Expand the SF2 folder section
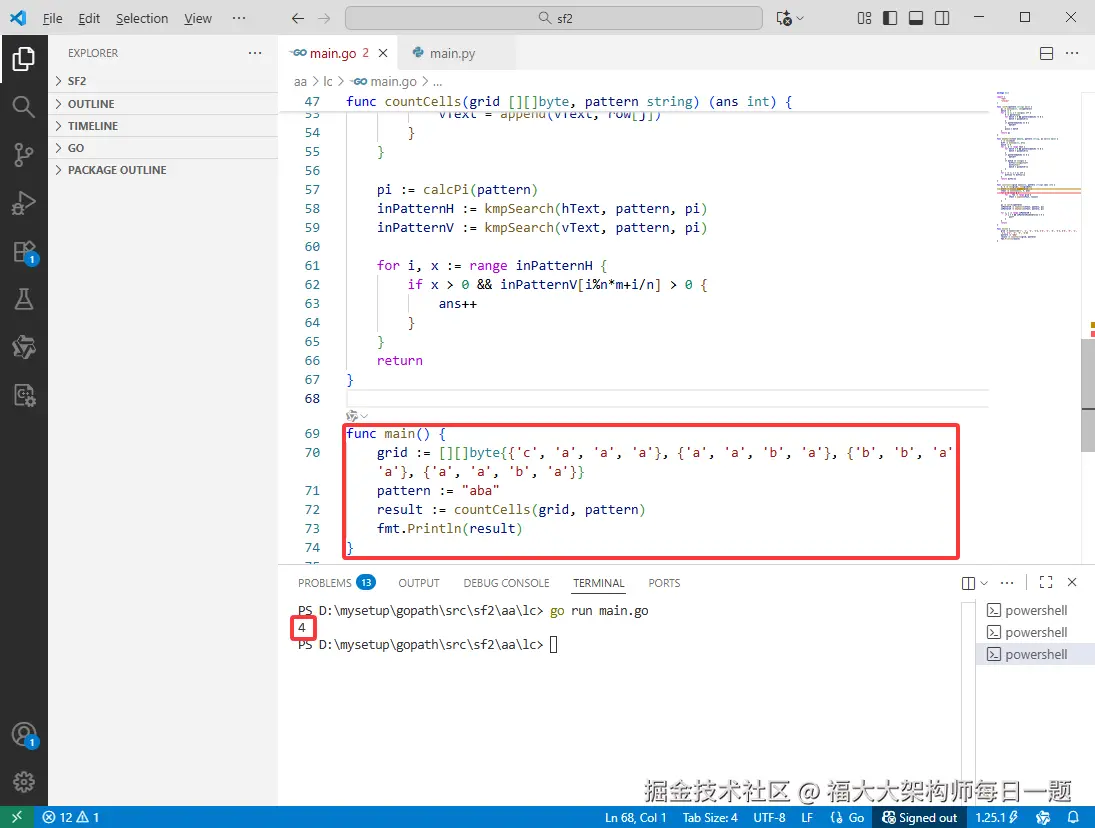This screenshot has width=1095, height=828. click(x=163, y=81)
